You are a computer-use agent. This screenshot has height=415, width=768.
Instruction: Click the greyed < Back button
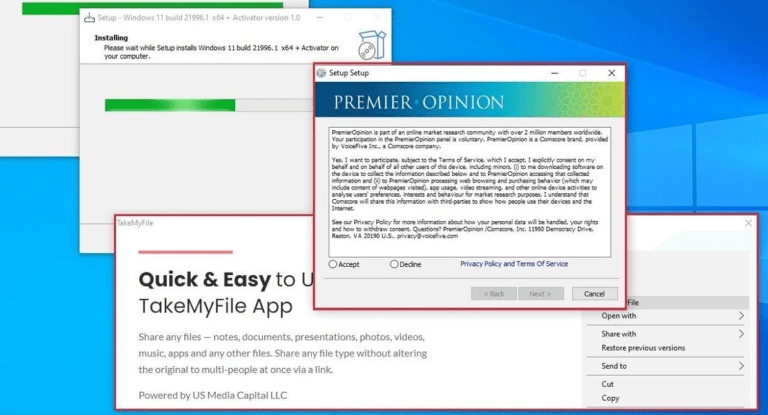494,293
